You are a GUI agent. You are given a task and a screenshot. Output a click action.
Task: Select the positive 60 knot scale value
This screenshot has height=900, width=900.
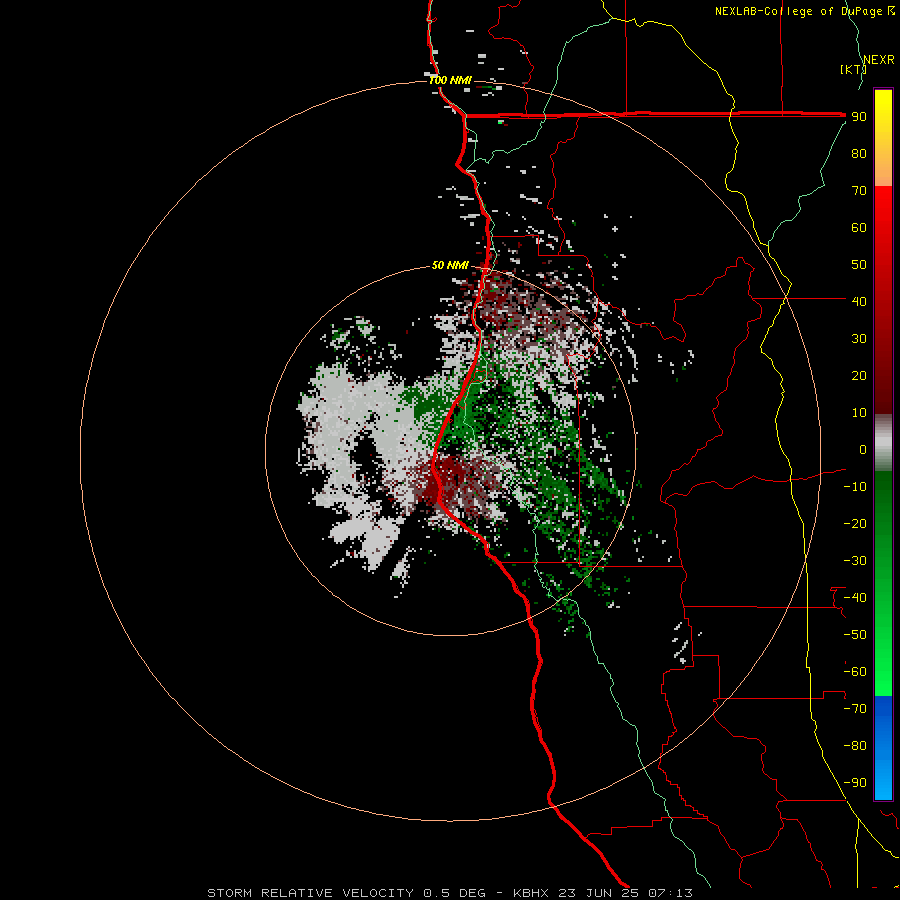point(859,227)
